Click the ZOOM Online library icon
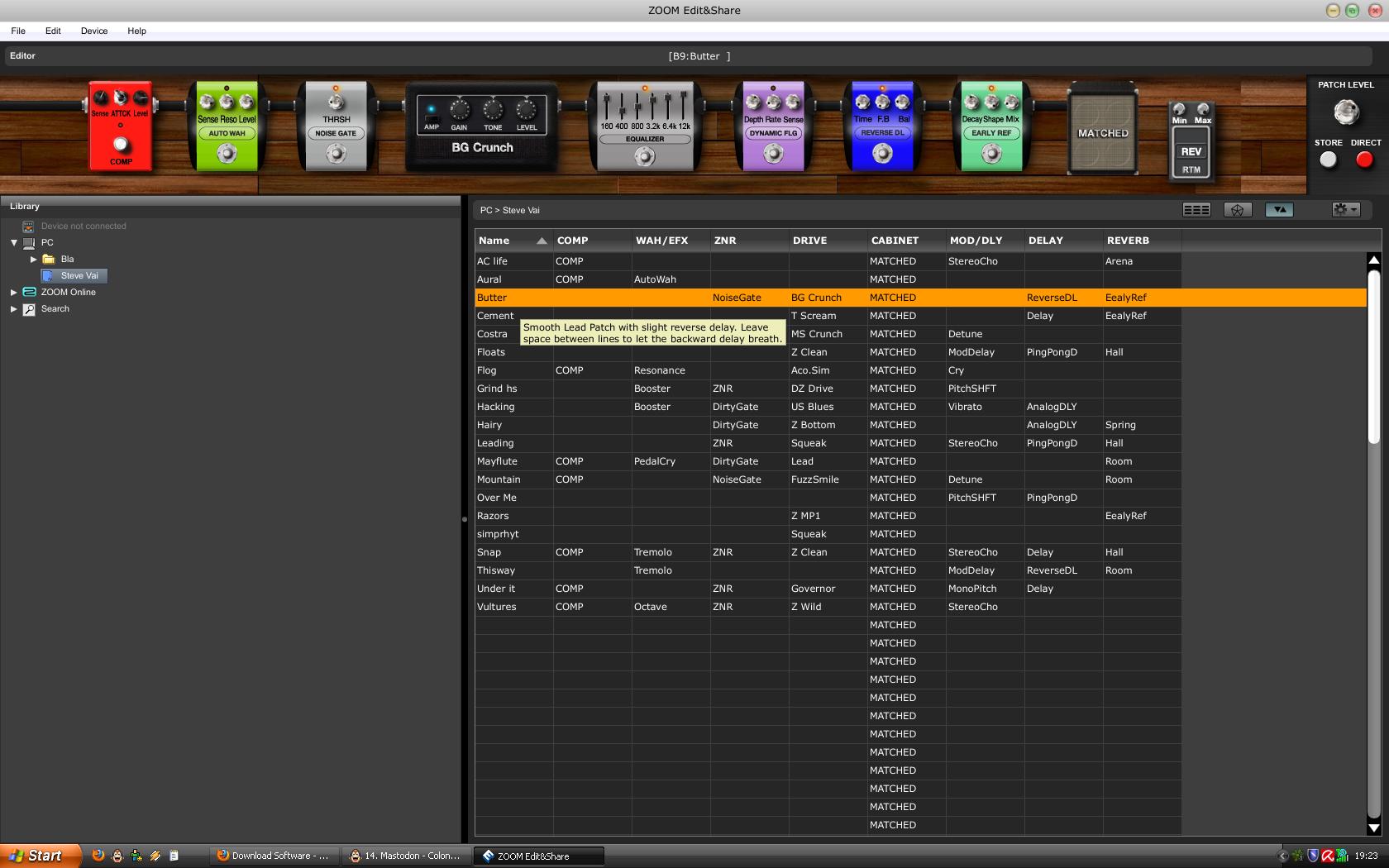Viewport: 1389px width, 868px height. pos(29,292)
